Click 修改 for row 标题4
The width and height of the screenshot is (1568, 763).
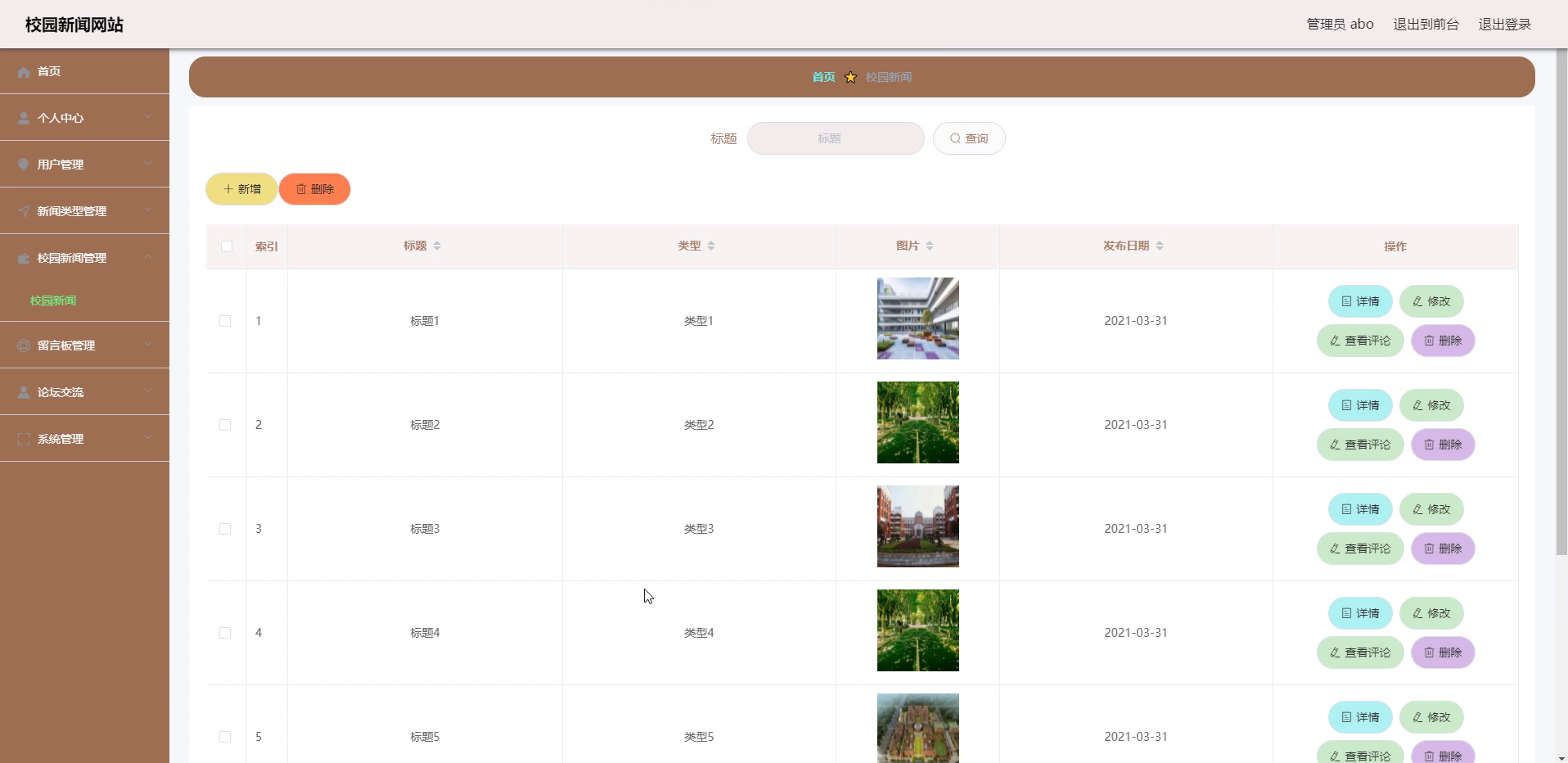click(x=1431, y=613)
